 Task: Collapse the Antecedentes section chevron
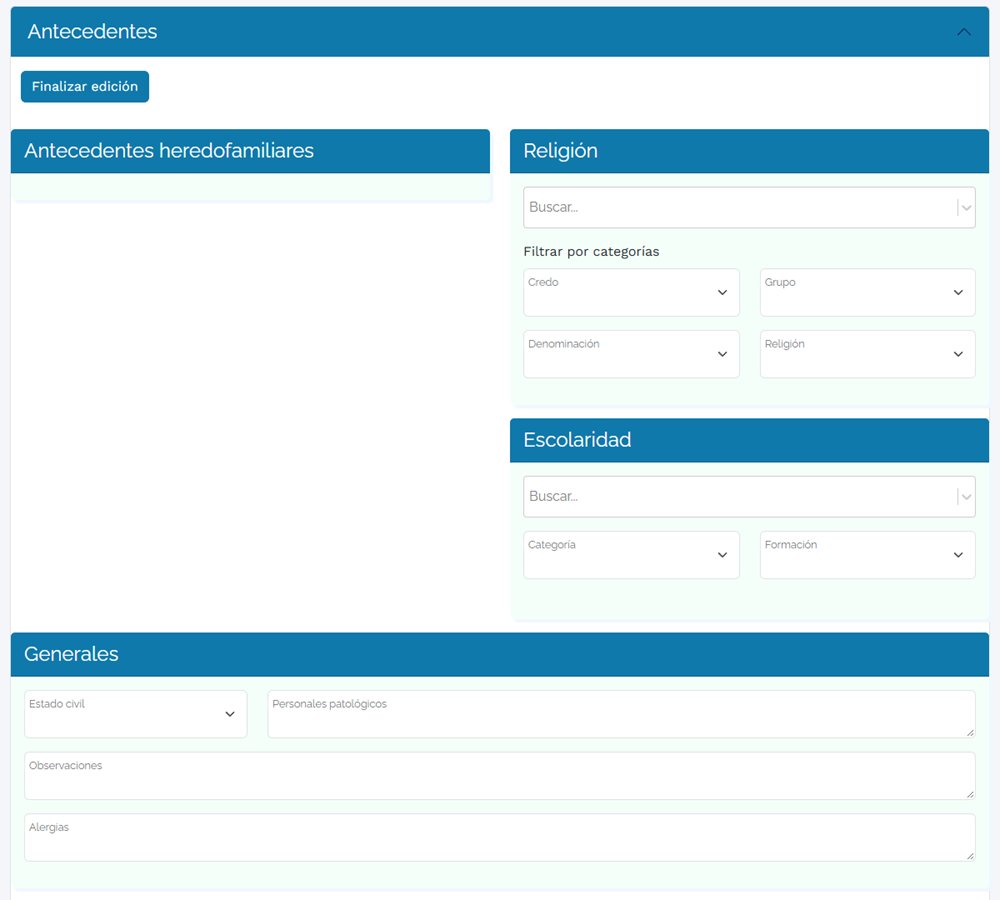964,32
